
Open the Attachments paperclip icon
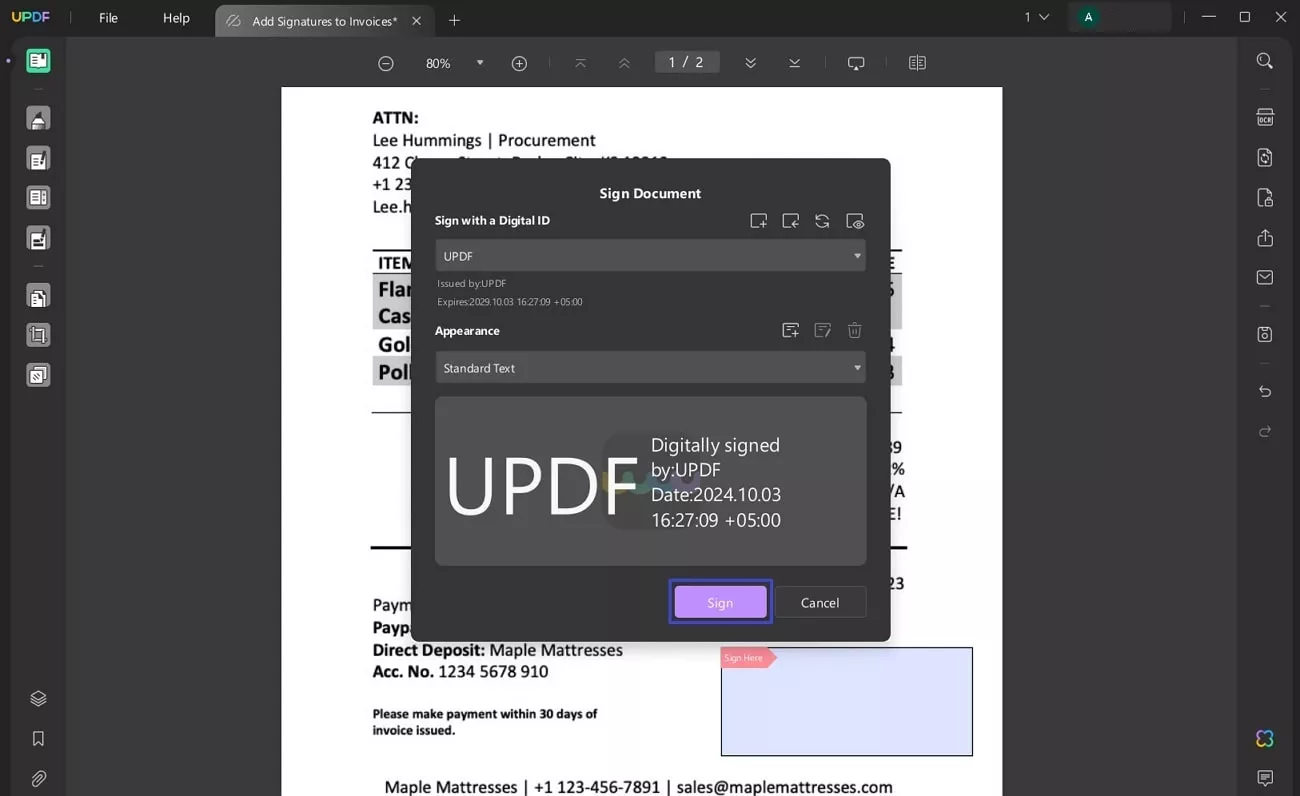point(38,778)
